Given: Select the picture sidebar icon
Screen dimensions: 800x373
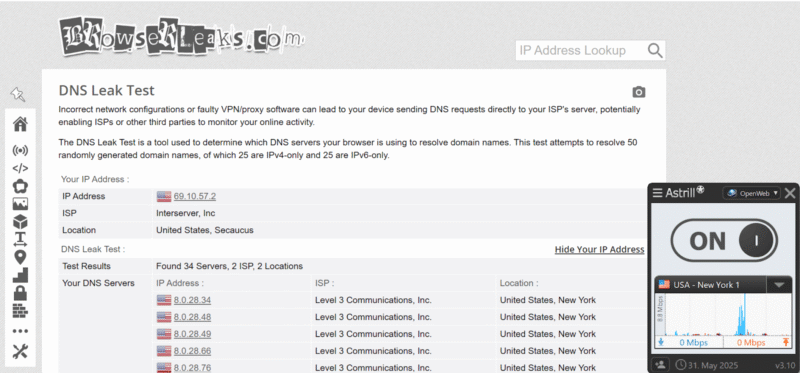Looking at the screenshot, I should [x=20, y=204].
